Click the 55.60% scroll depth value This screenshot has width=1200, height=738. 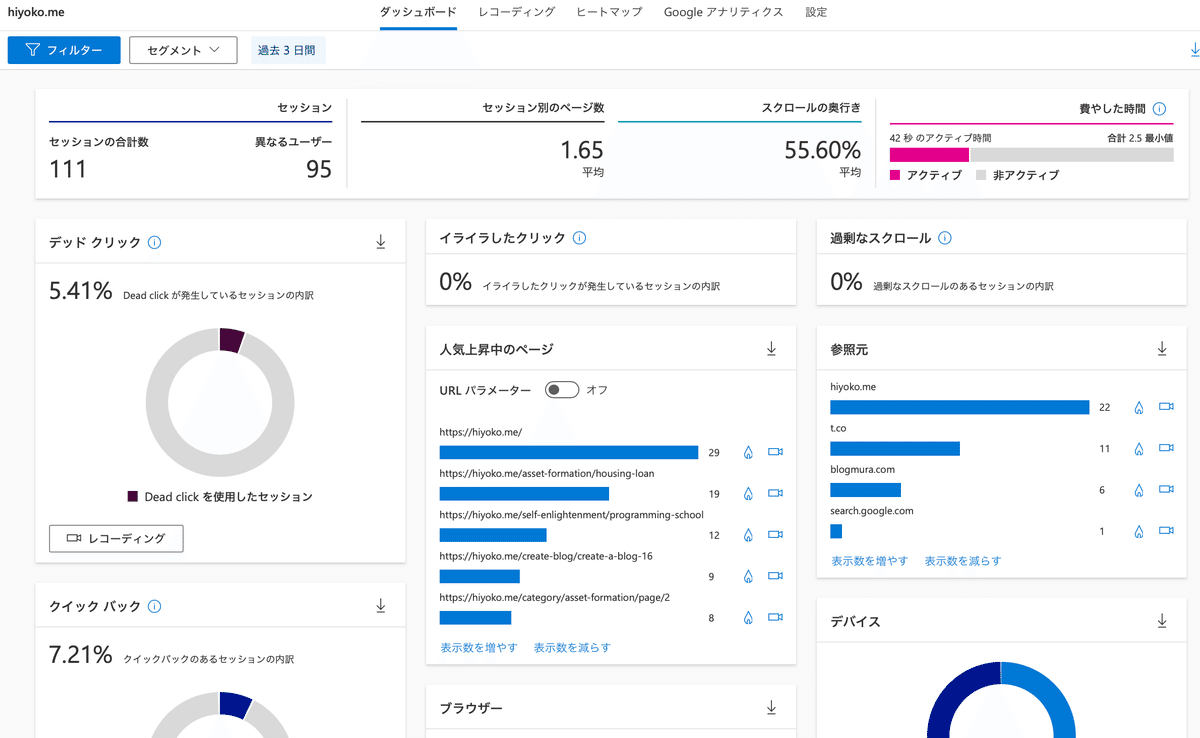[x=822, y=150]
